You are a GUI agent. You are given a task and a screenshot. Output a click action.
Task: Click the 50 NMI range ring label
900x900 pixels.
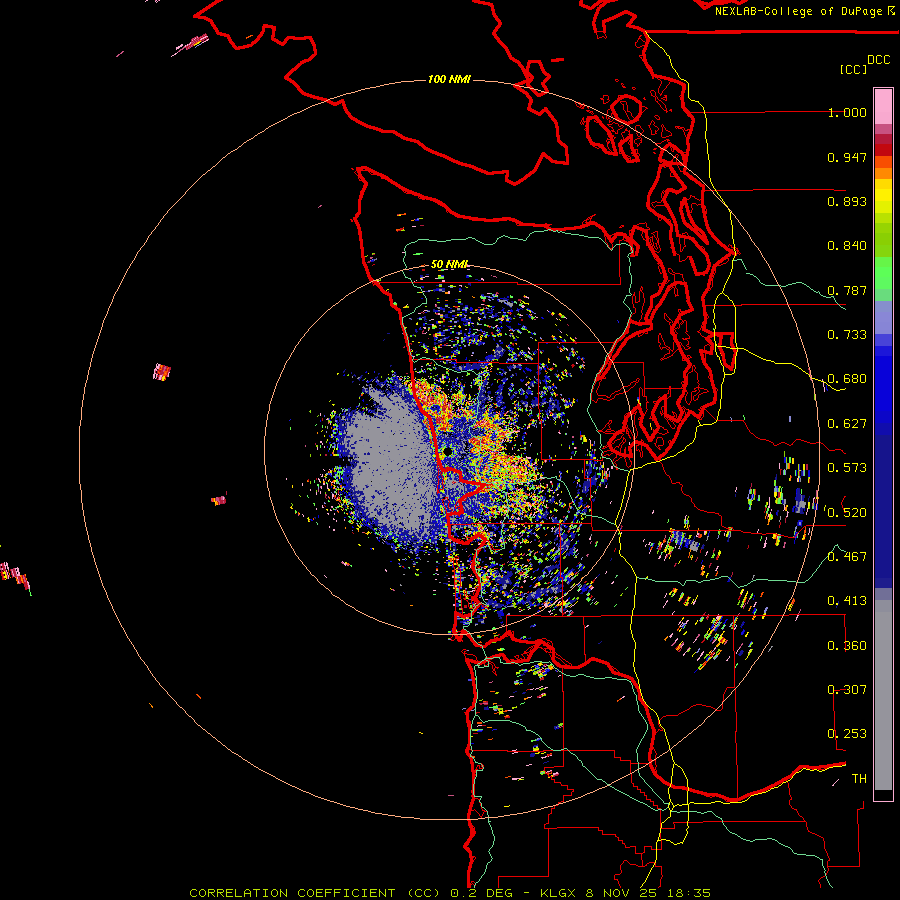[x=450, y=264]
